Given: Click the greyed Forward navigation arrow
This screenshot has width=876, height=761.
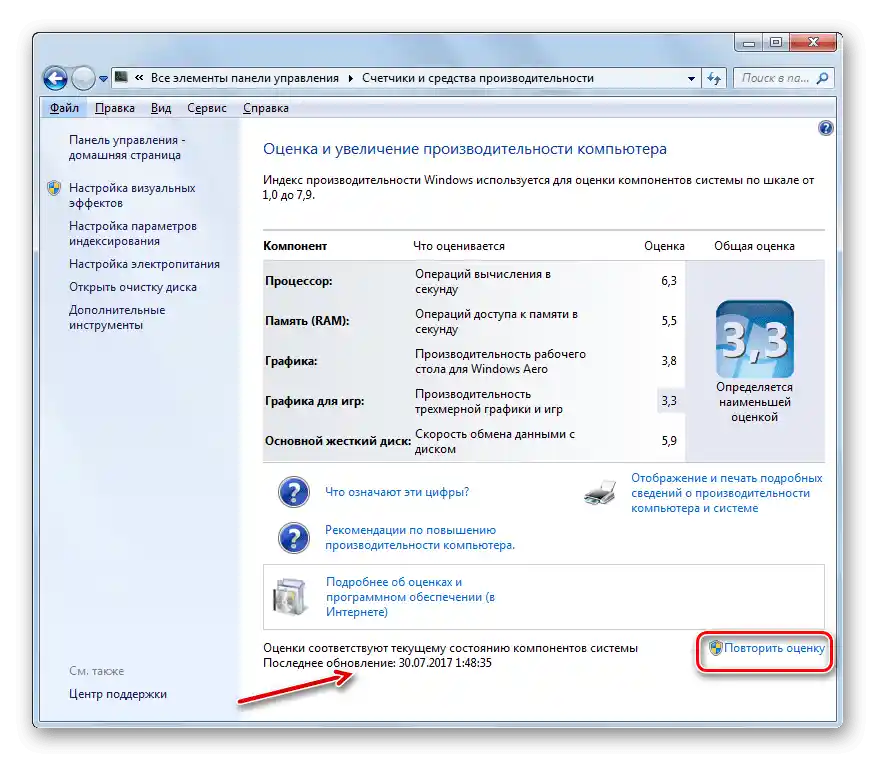Looking at the screenshot, I should (x=83, y=78).
